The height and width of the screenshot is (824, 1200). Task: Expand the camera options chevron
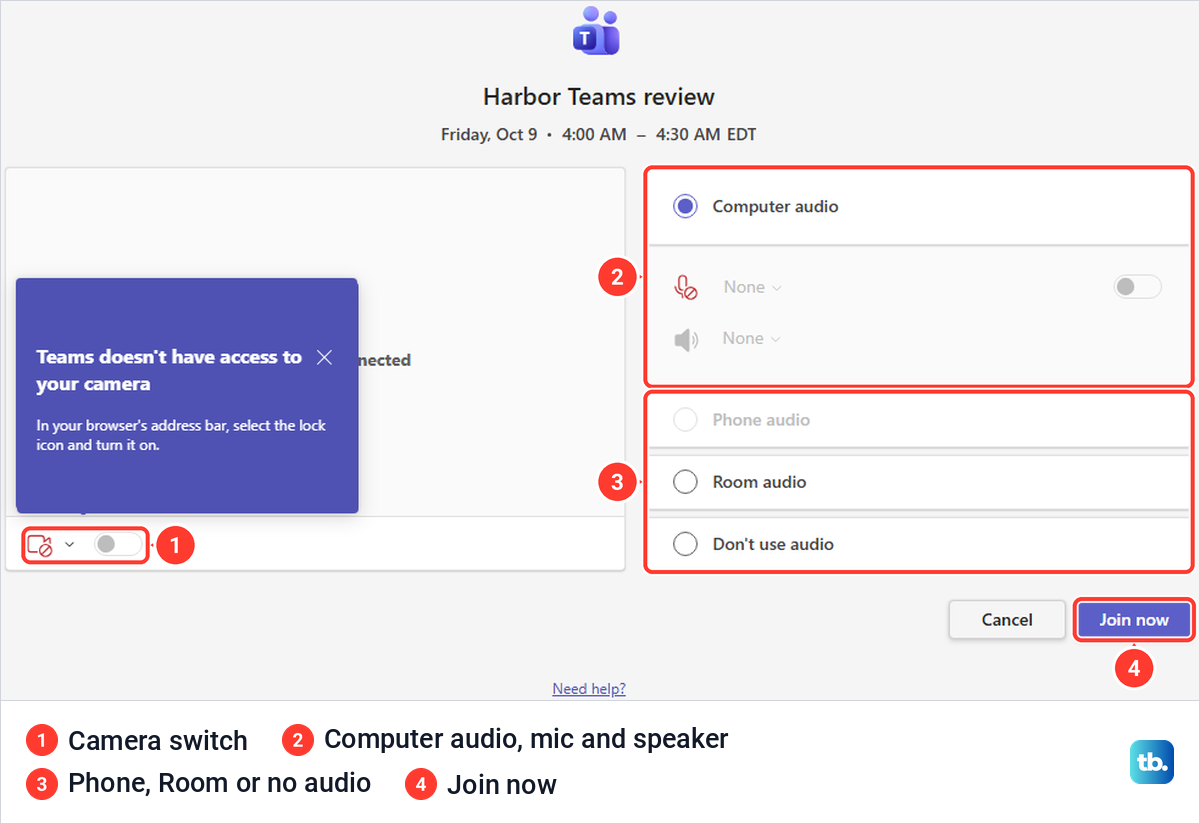tap(70, 545)
